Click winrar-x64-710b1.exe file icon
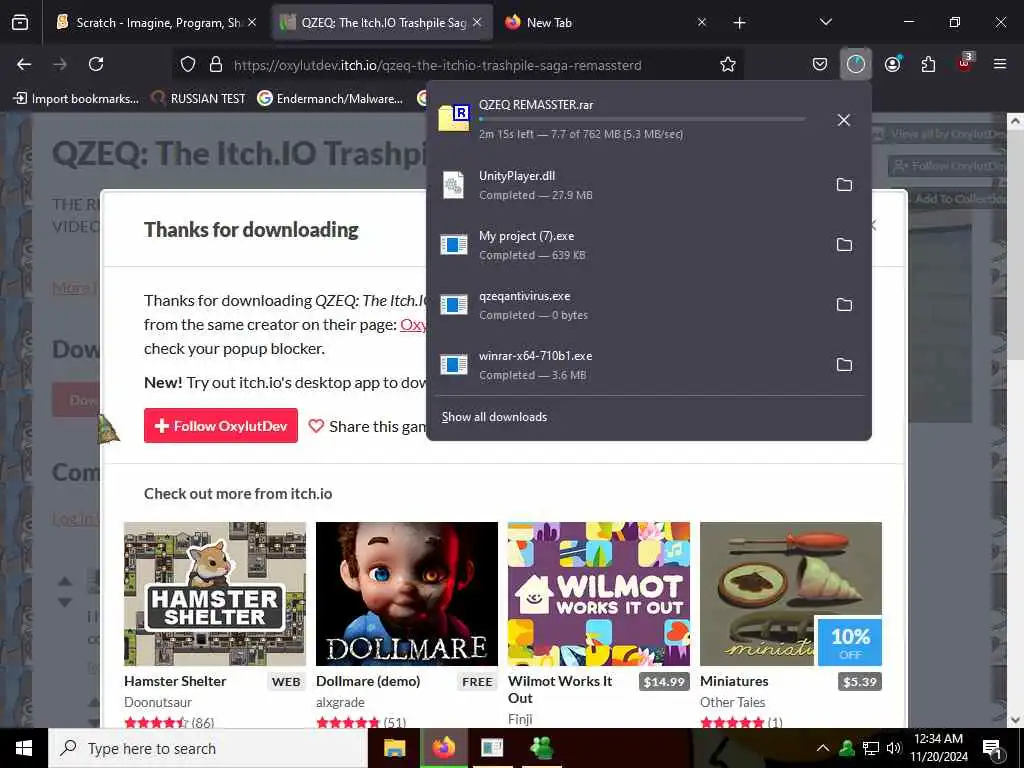 pyautogui.click(x=454, y=364)
